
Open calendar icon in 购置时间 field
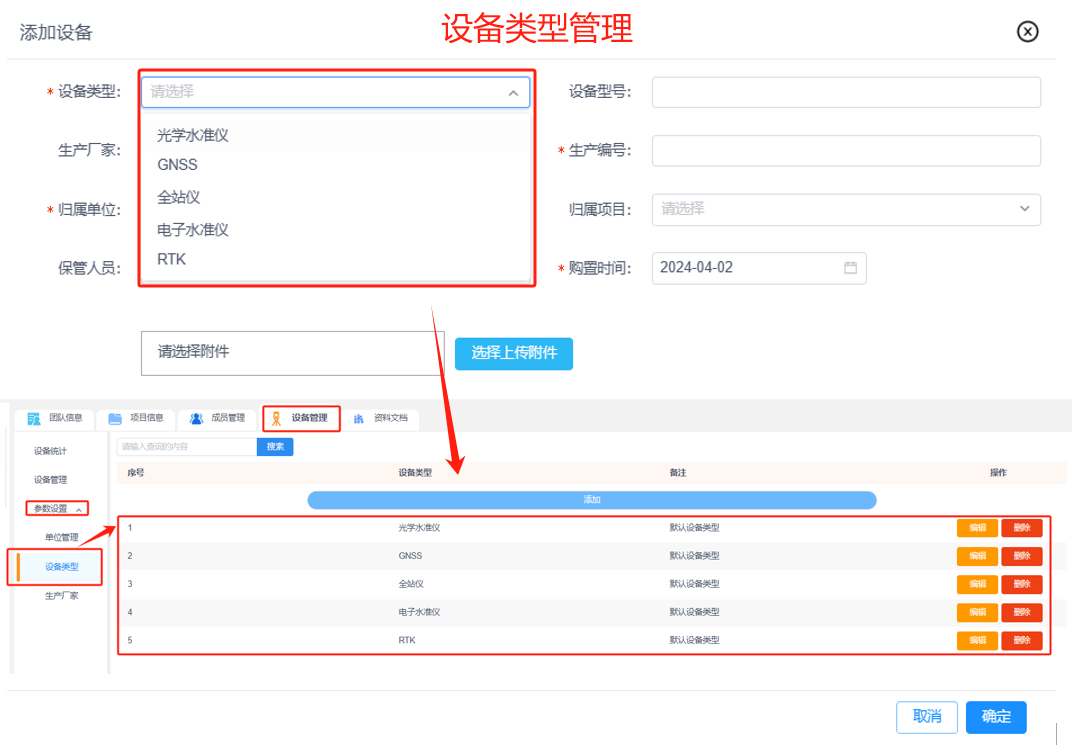coord(851,268)
